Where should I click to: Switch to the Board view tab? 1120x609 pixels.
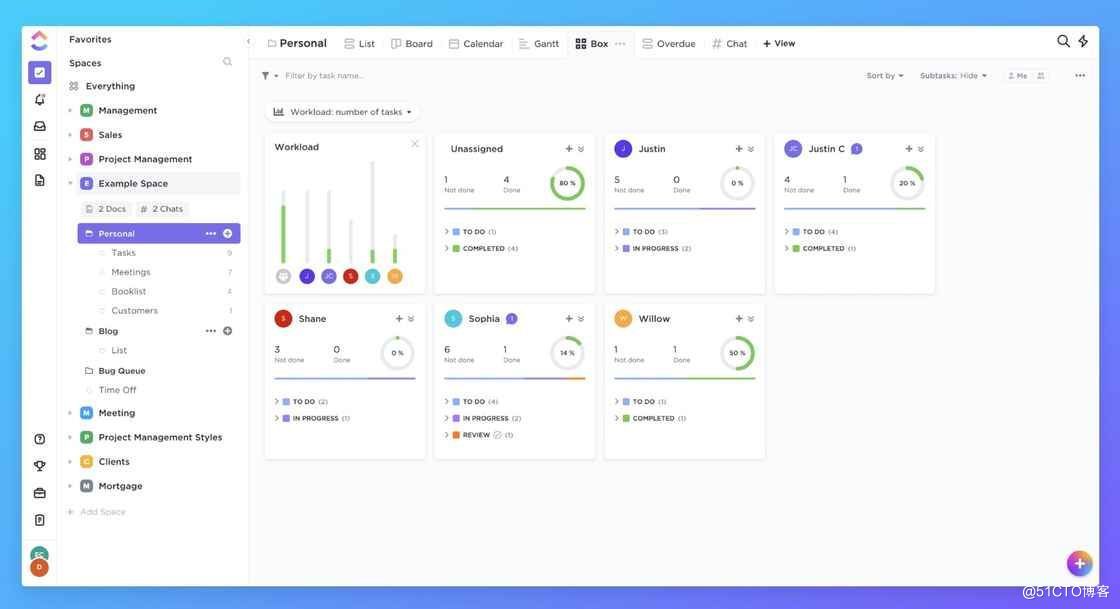pos(411,44)
